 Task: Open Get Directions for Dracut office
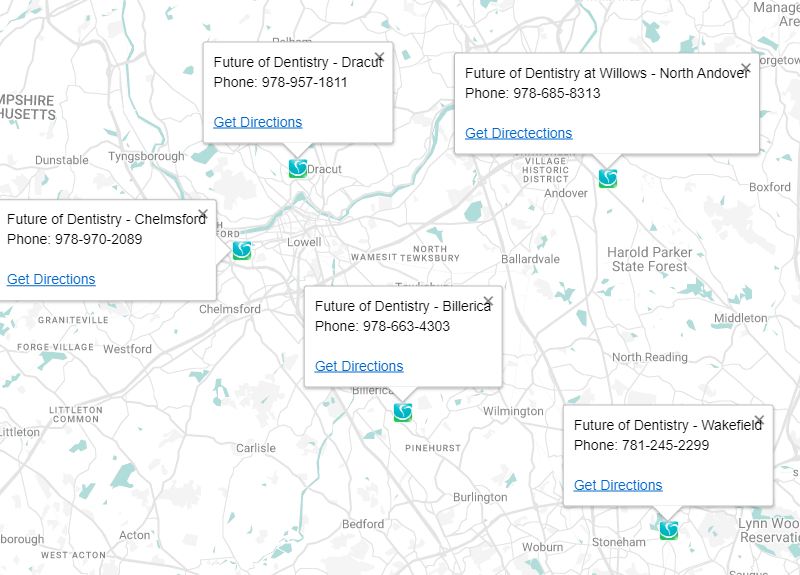[258, 122]
